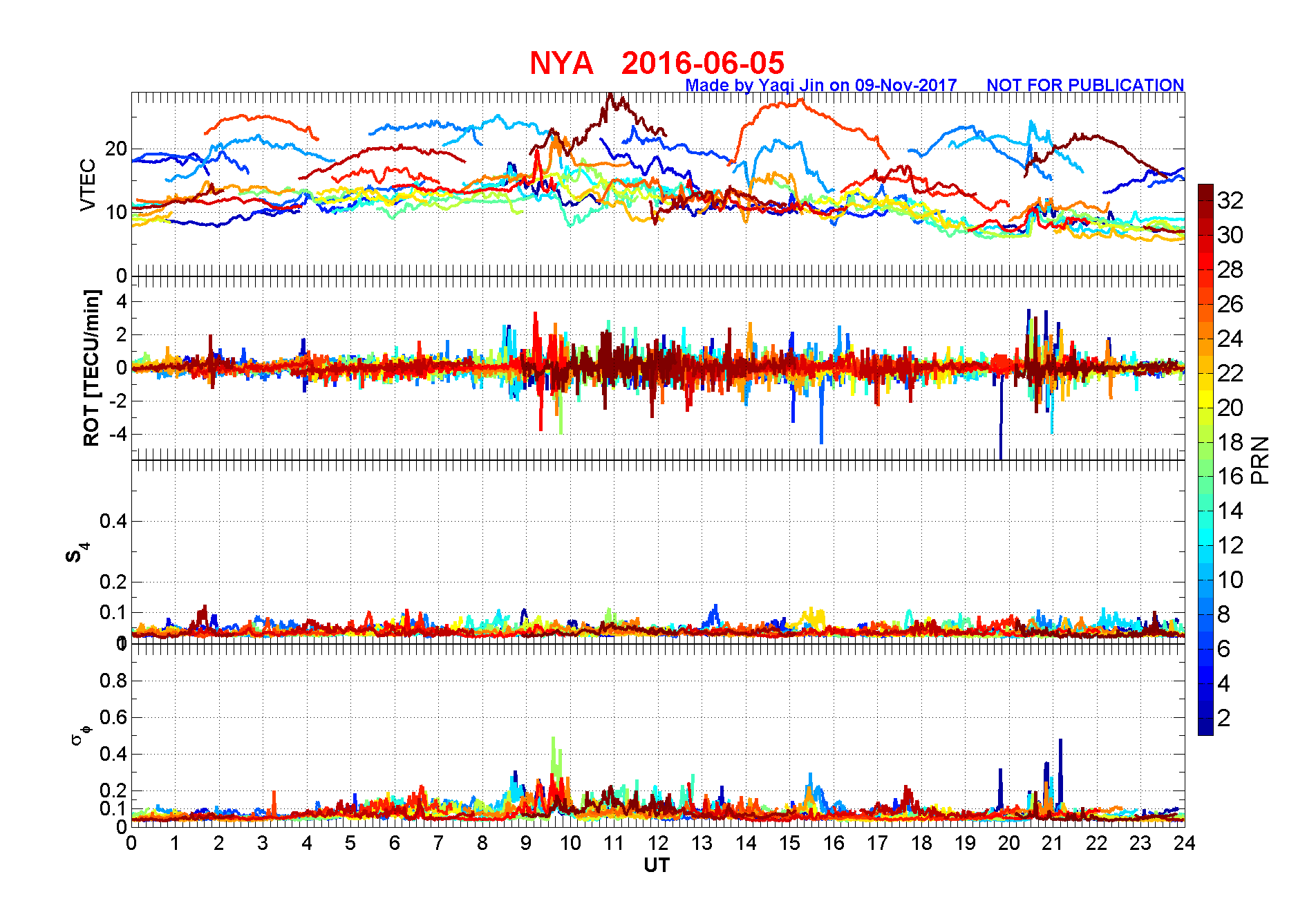Image resolution: width=1316 pixels, height=919 pixels.
Task: Click the S4 axis tick labeled 0.4
Action: (113, 521)
